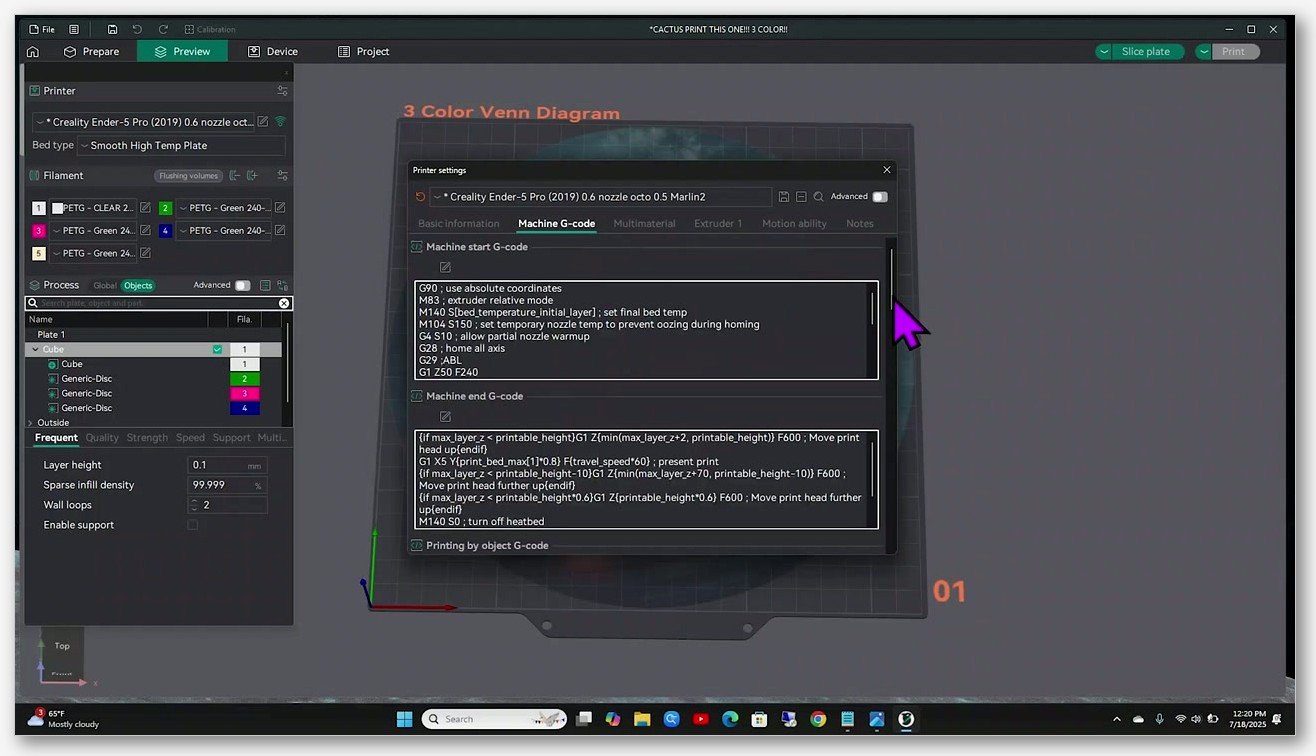Close the Printer settings dialog
The width and height of the screenshot is (1316, 756).
pyautogui.click(x=886, y=170)
